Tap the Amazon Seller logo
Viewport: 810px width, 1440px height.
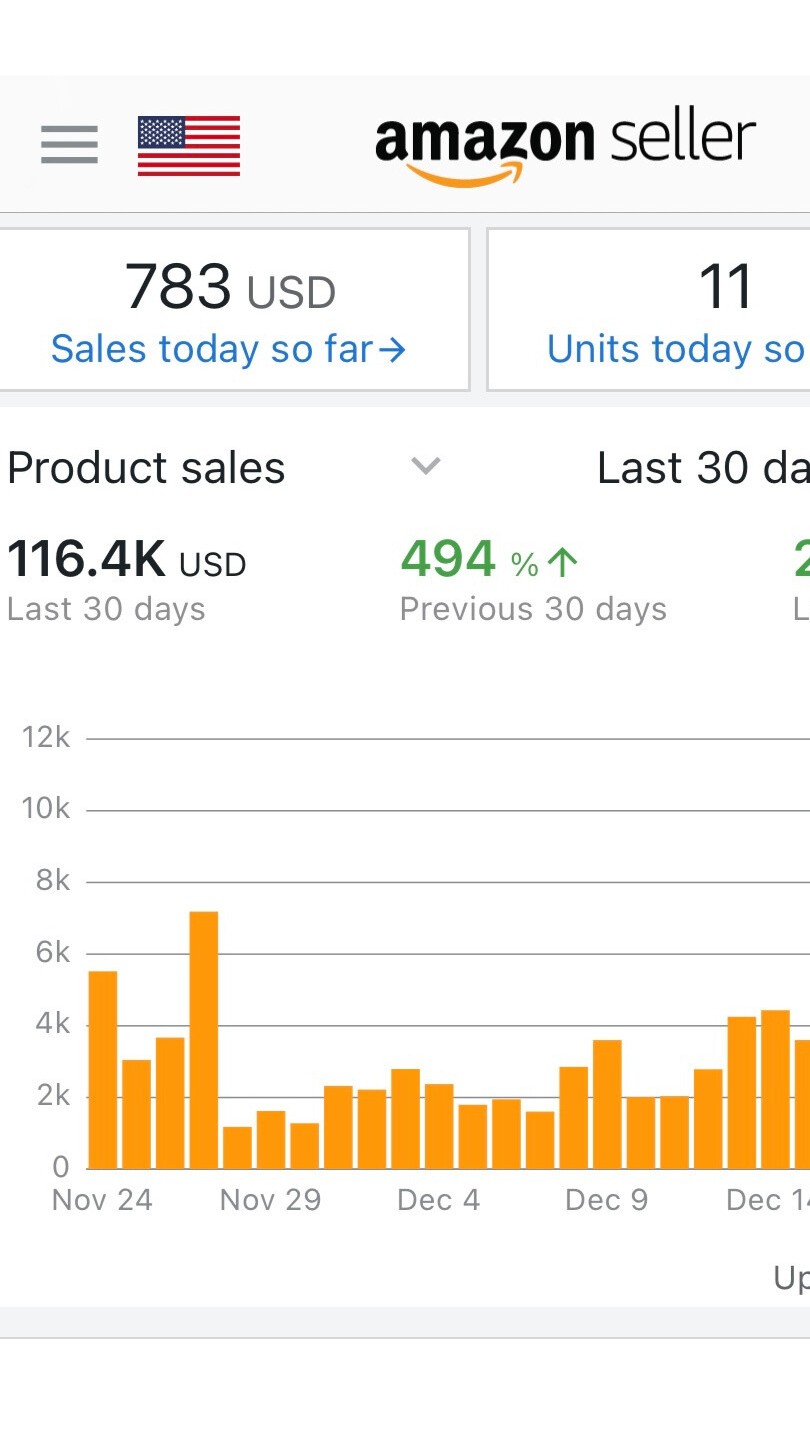(565, 146)
